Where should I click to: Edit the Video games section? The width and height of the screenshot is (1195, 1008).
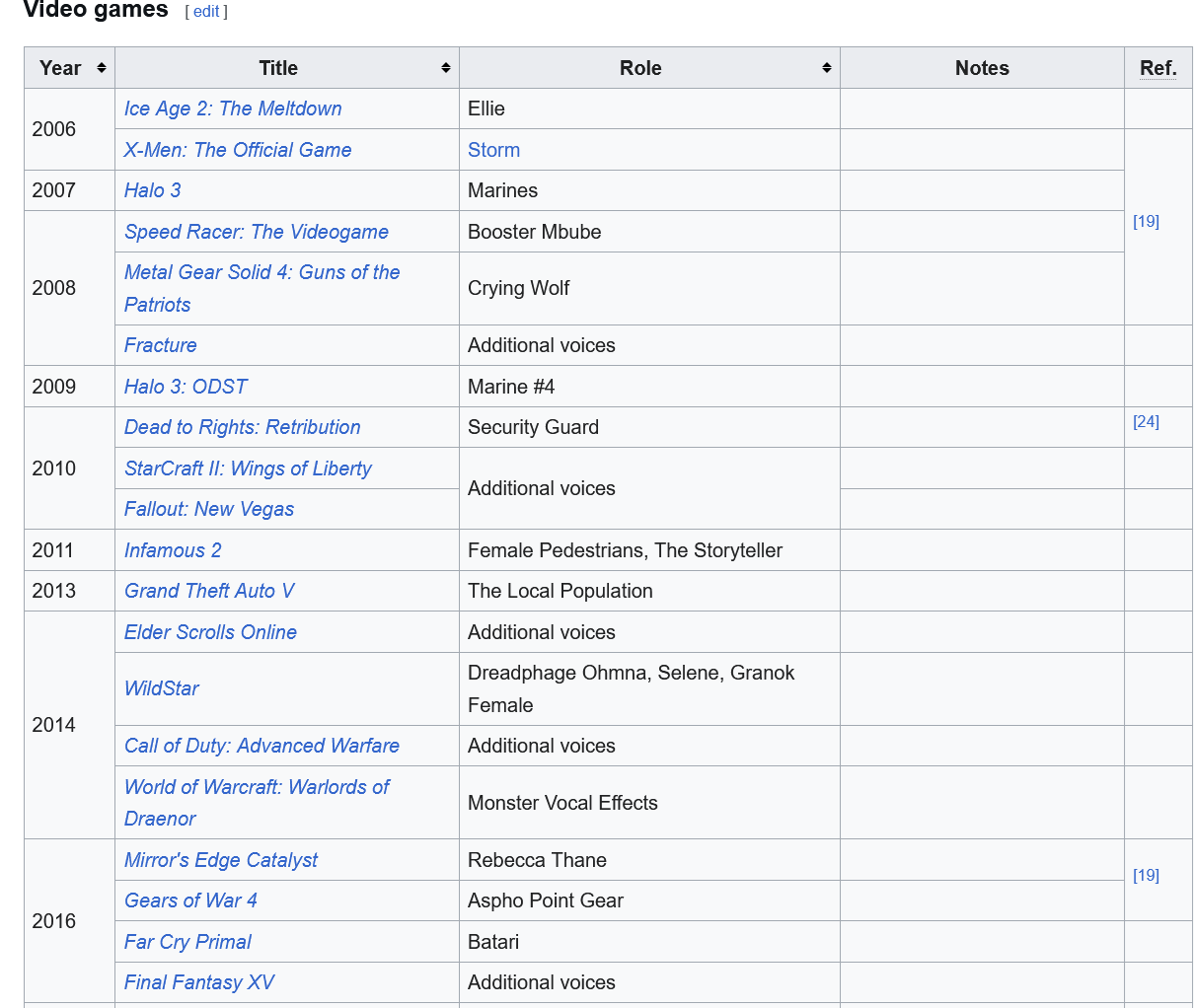coord(206,12)
